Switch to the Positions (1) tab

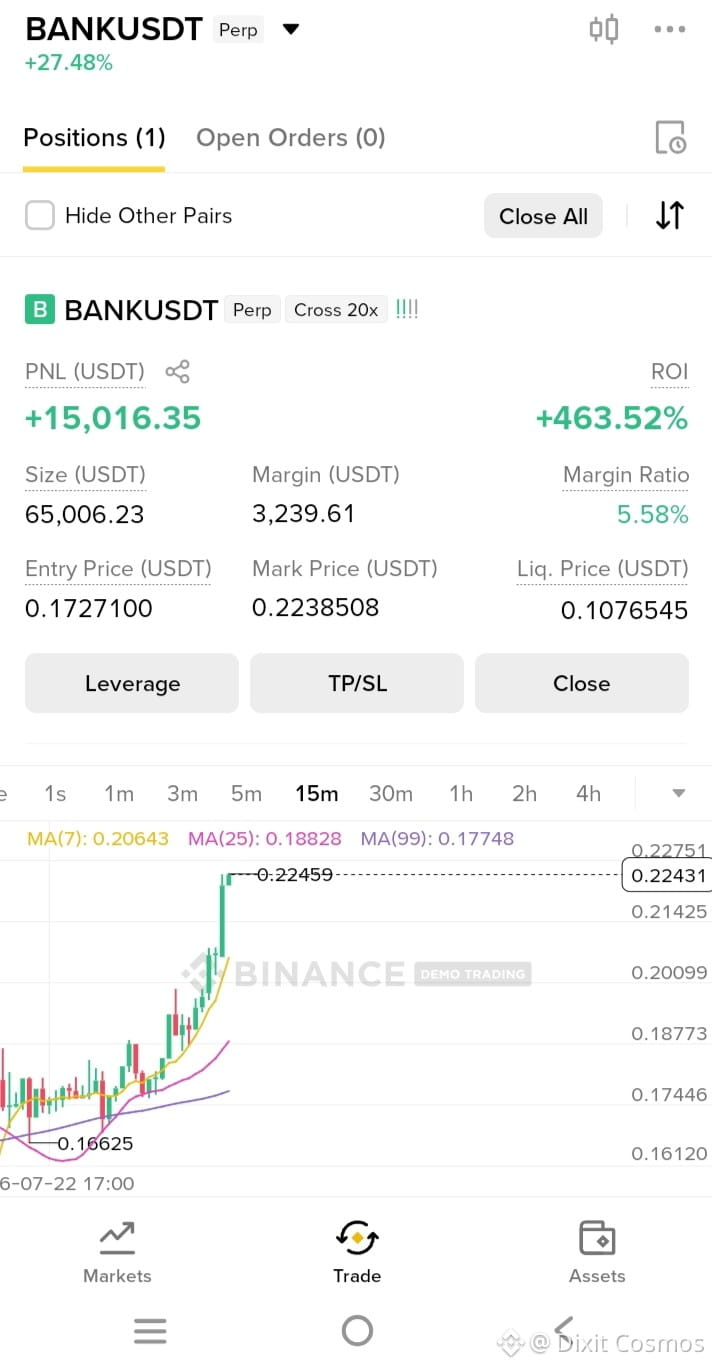tap(94, 137)
